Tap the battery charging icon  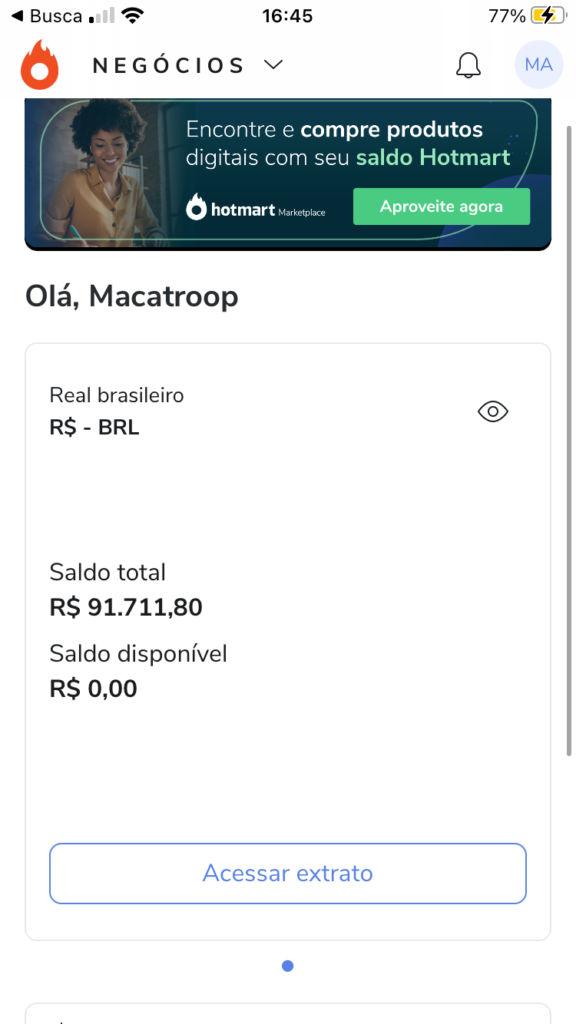click(547, 16)
